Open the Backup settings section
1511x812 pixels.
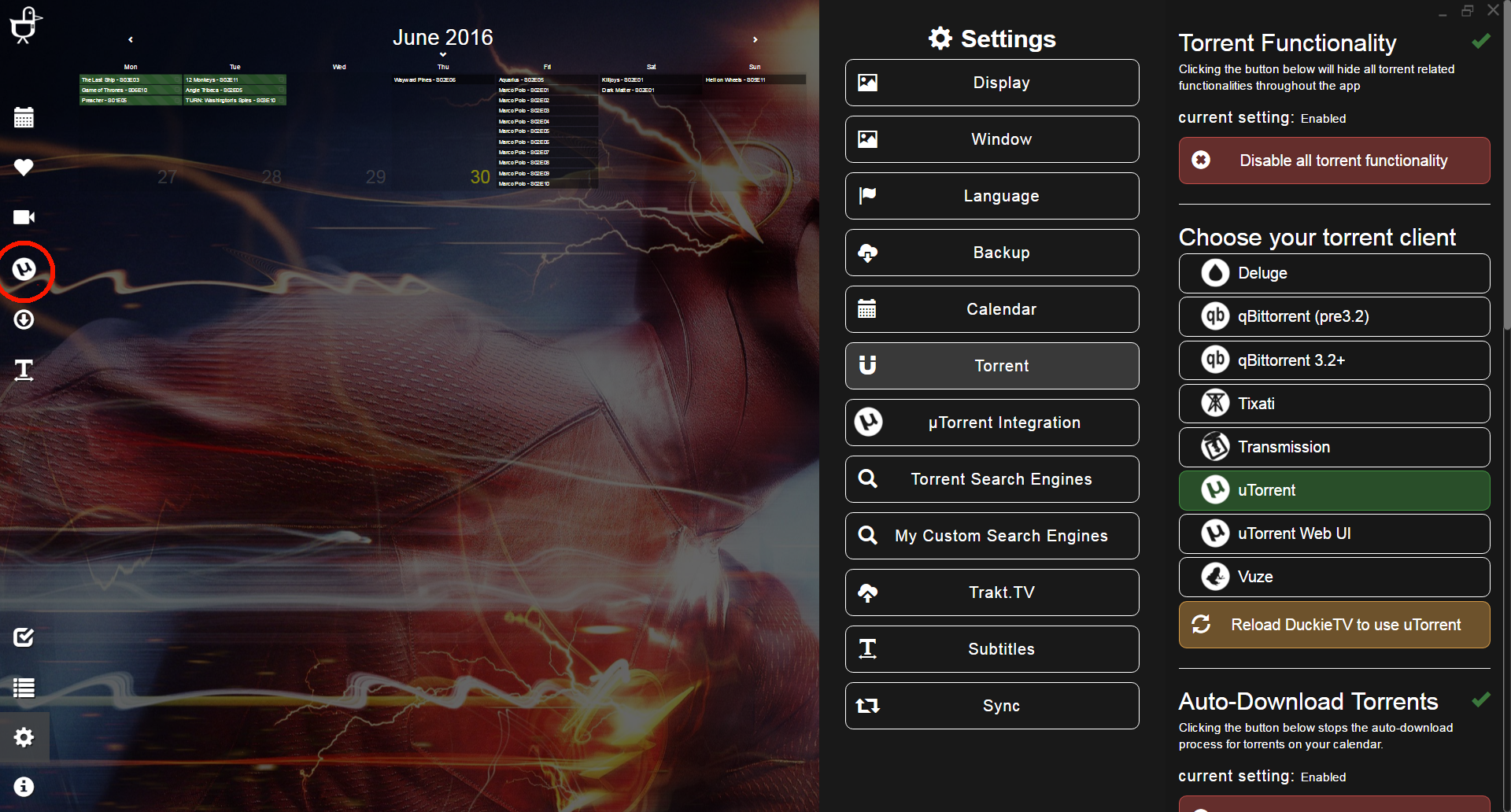pos(992,253)
